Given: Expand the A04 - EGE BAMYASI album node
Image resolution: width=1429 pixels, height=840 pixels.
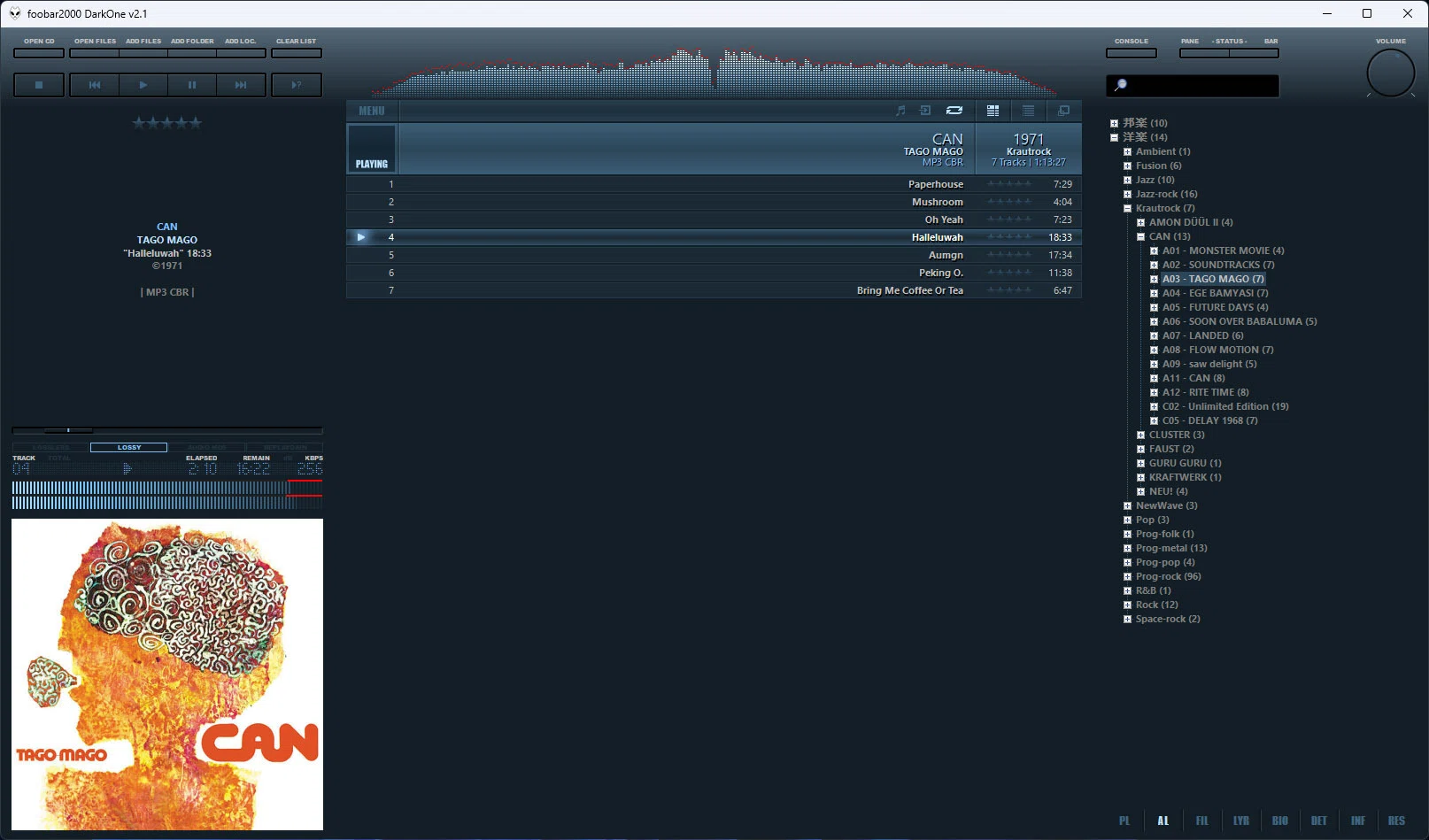Looking at the screenshot, I should coord(1154,293).
